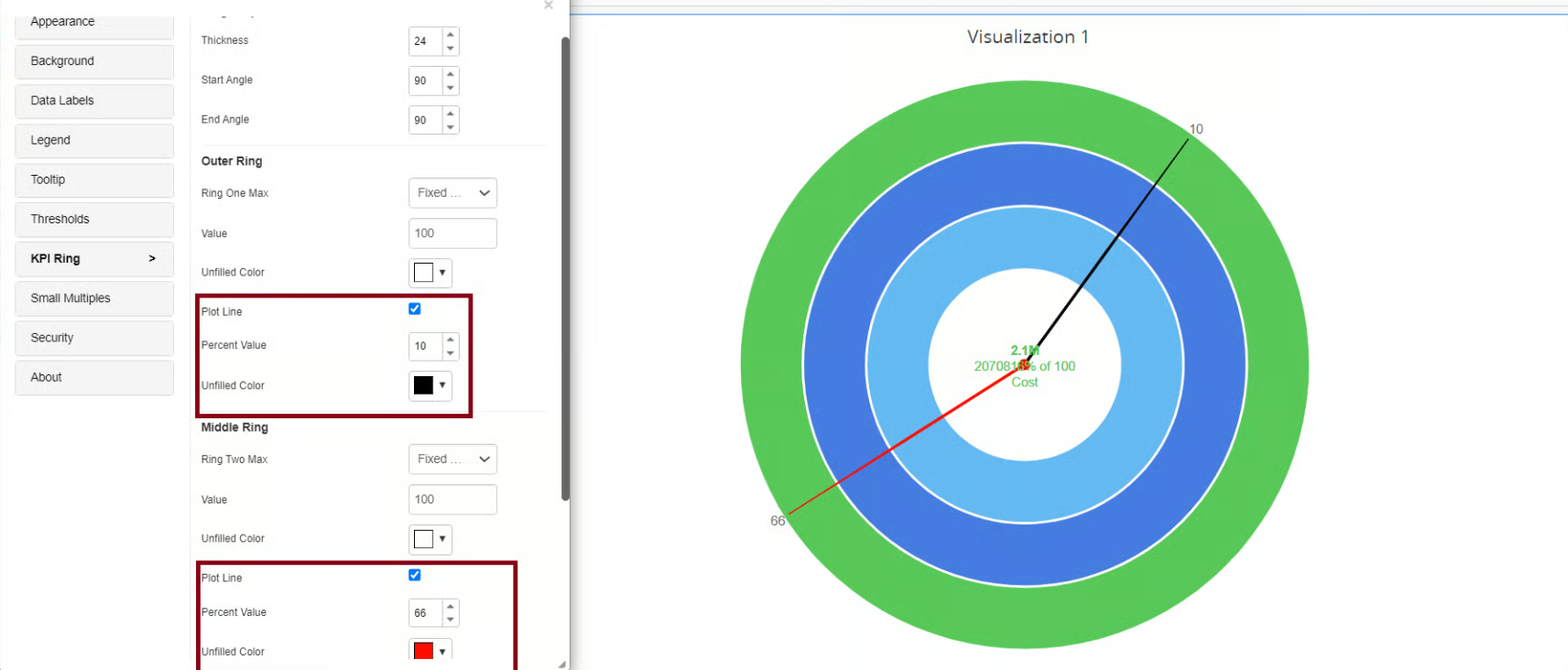The image size is (1568, 670).
Task: Increase End Angle with up arrow
Action: 450,113
